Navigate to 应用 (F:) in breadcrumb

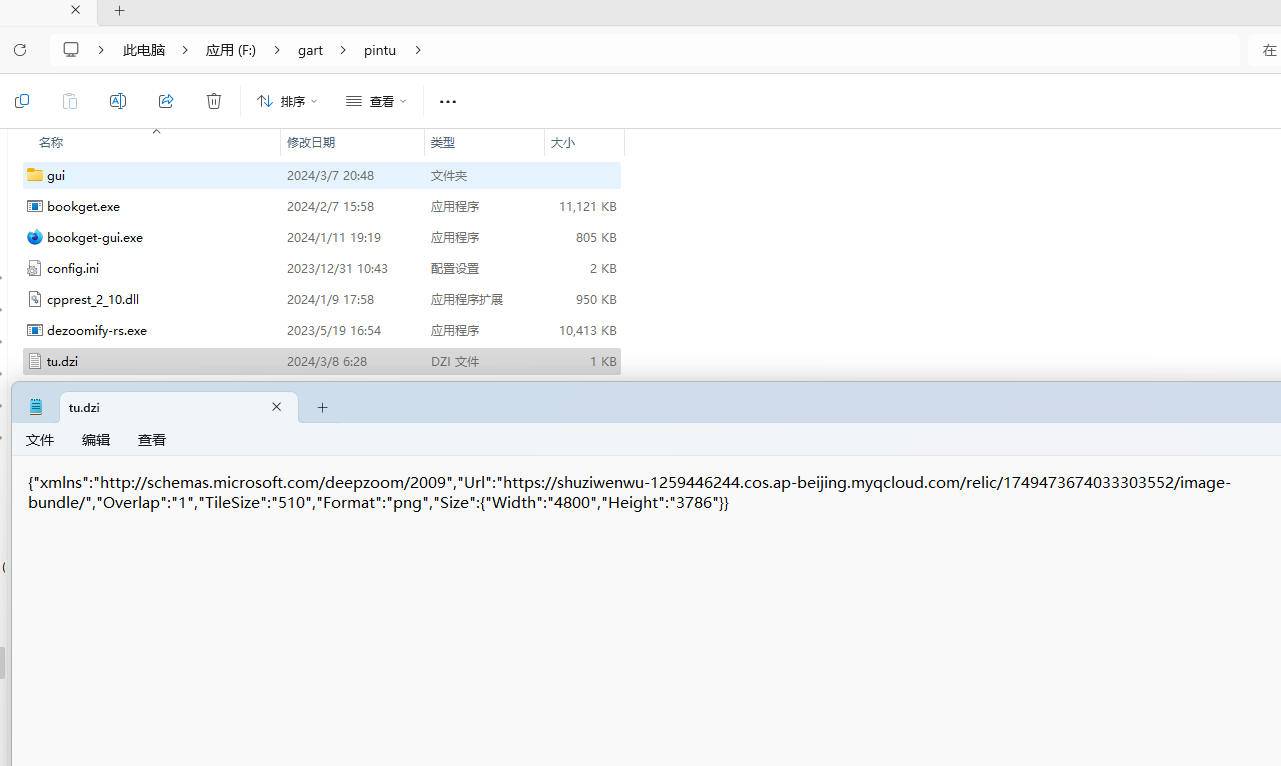coord(231,50)
